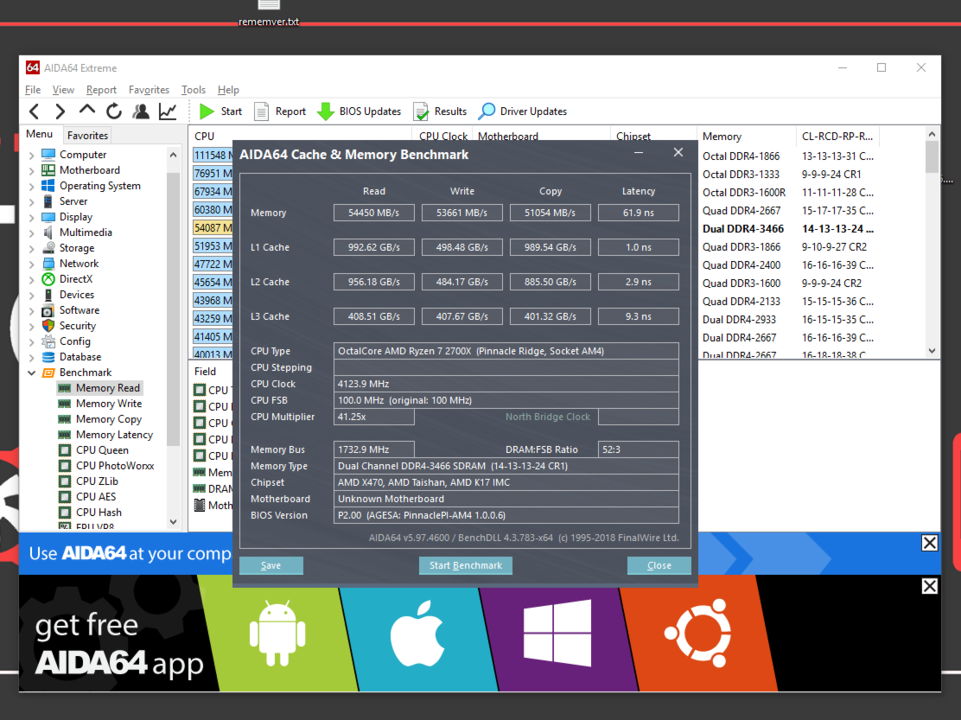This screenshot has height=720, width=961.
Task: Select Memory Copy benchmark in the tree
Action: coord(108,419)
